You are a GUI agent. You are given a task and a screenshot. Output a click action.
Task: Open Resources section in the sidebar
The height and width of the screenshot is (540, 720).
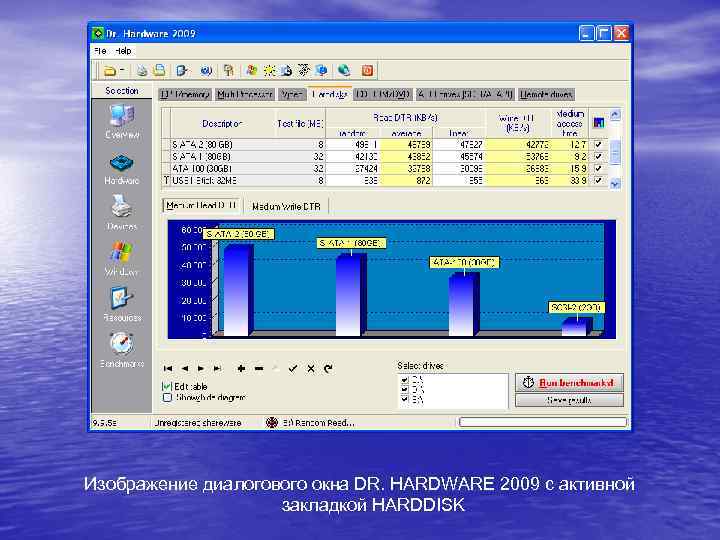[122, 304]
